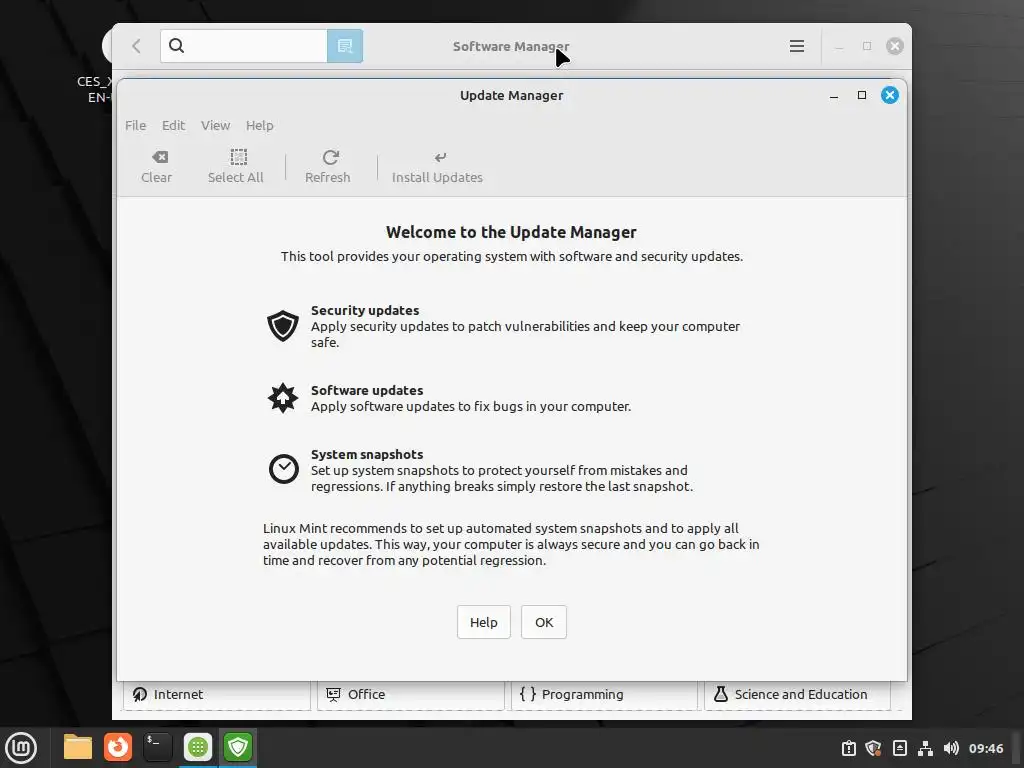Launch Firefox from the taskbar
The width and height of the screenshot is (1024, 768).
(x=118, y=747)
